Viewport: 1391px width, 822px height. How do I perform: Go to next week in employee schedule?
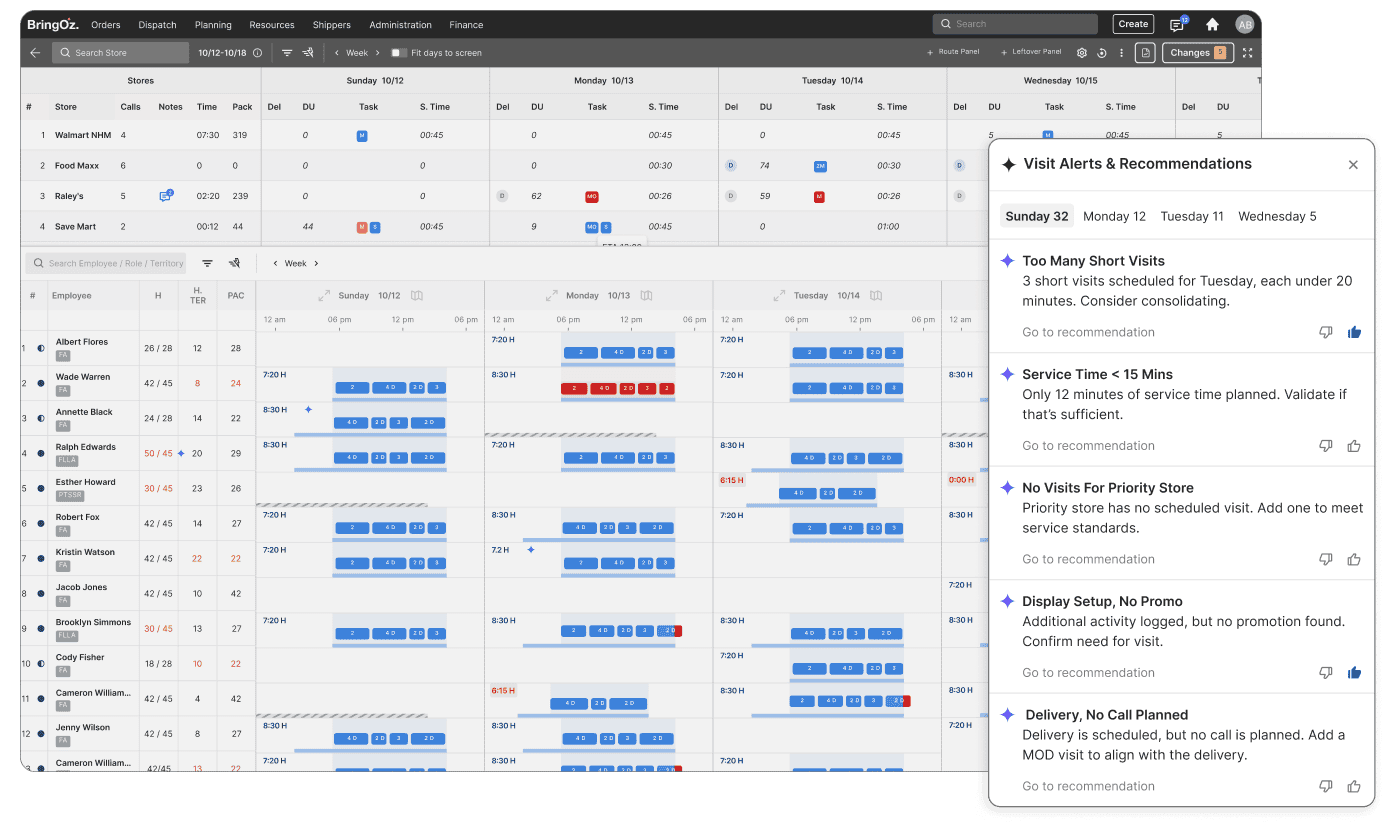[x=316, y=263]
